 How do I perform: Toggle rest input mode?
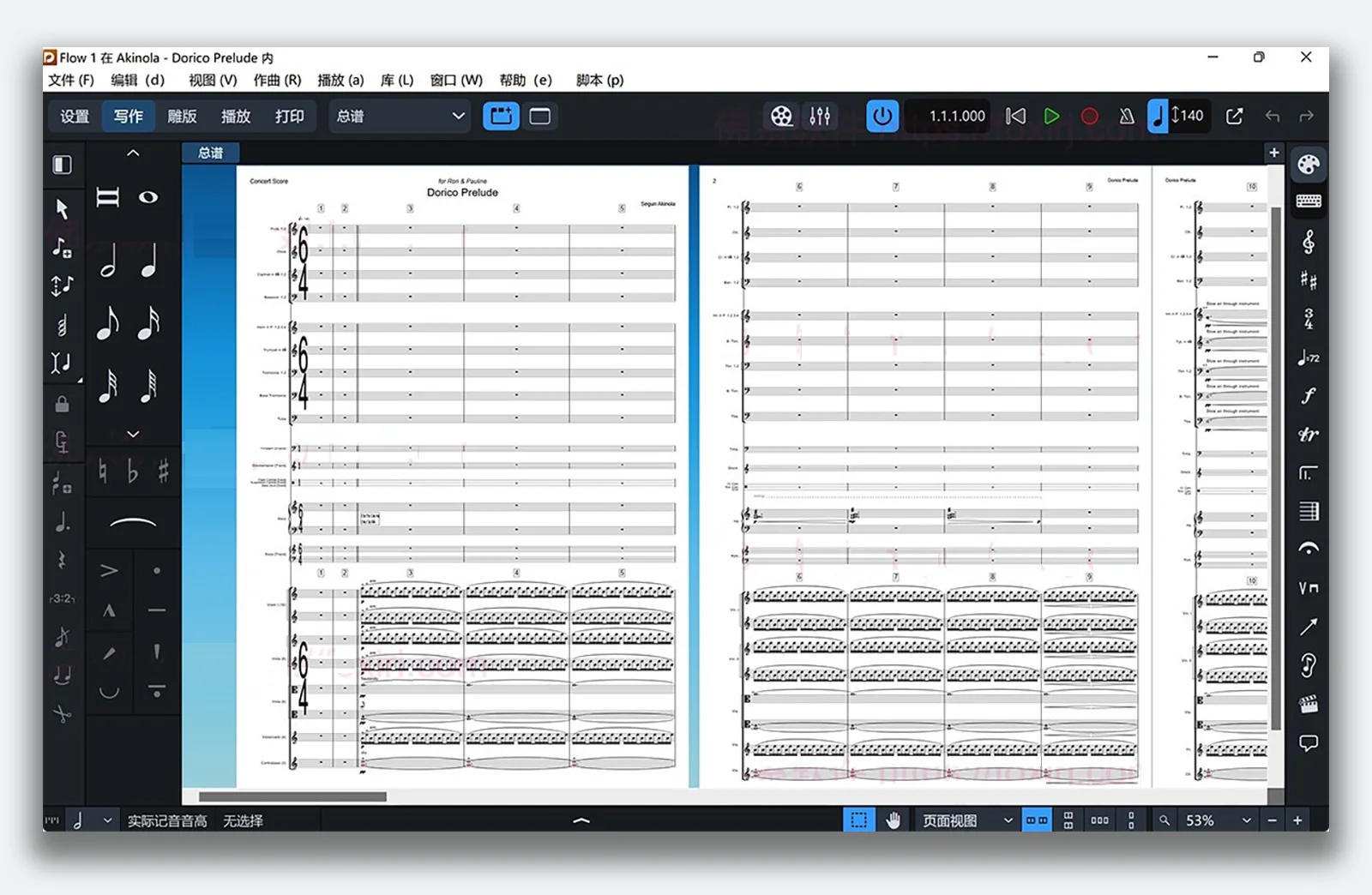coord(62,561)
